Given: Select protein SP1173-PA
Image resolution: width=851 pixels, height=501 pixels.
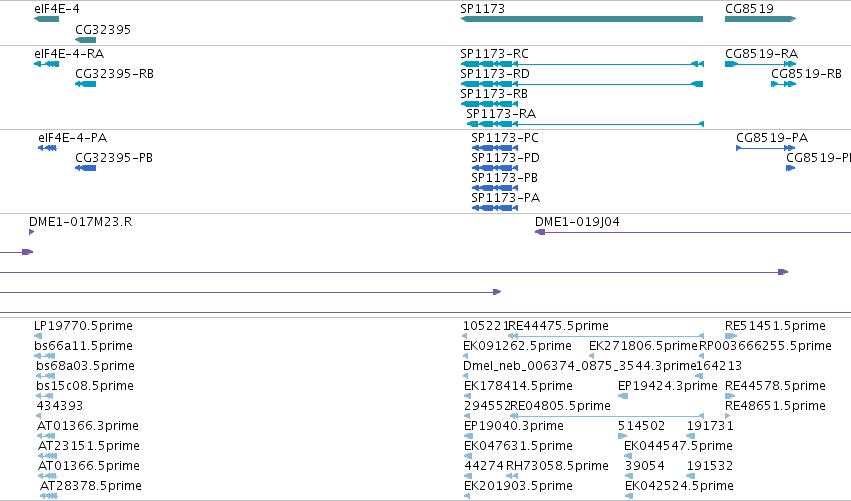Looking at the screenshot, I should (x=505, y=198).
